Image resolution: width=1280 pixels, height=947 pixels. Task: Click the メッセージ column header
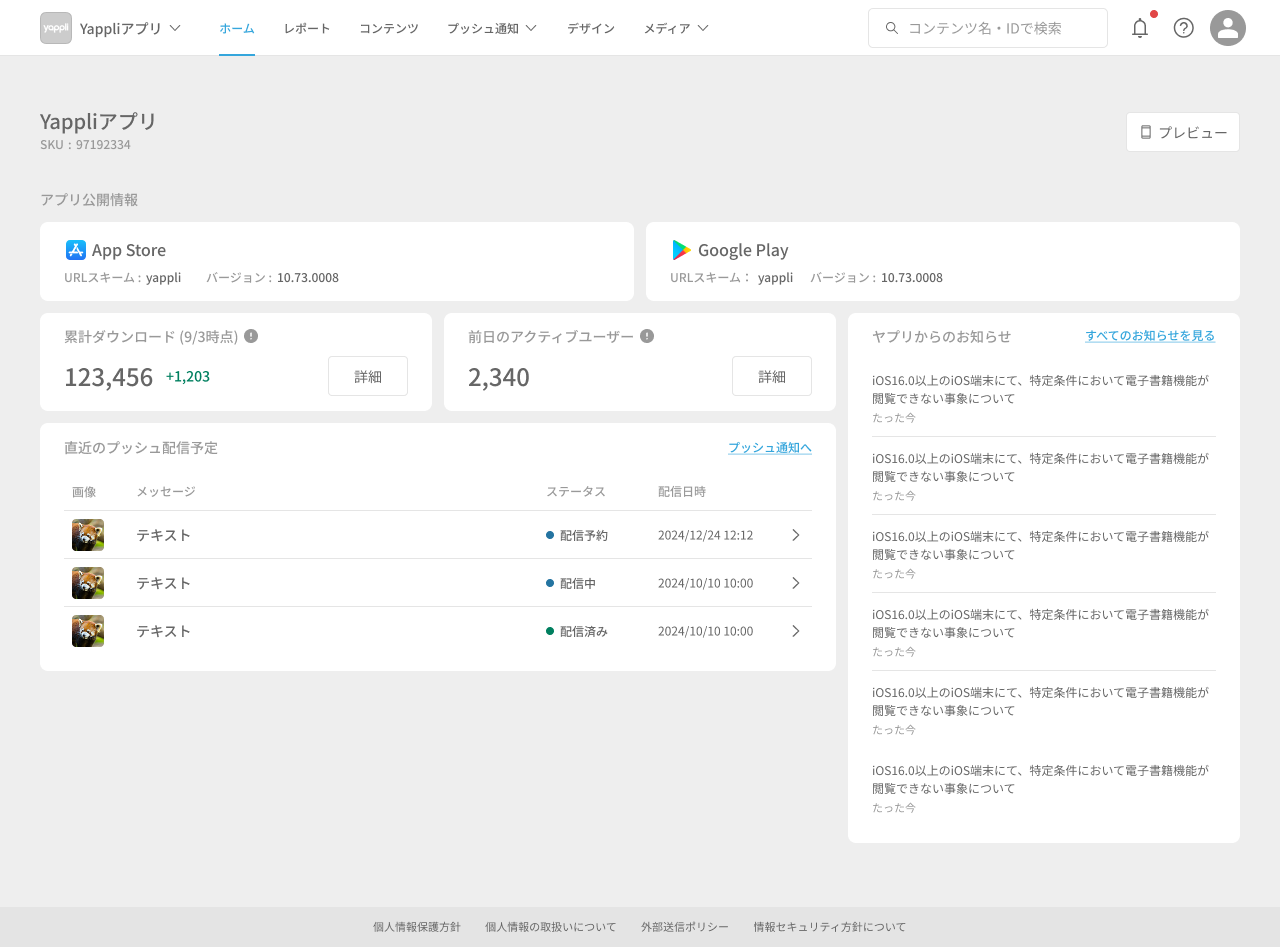point(166,491)
